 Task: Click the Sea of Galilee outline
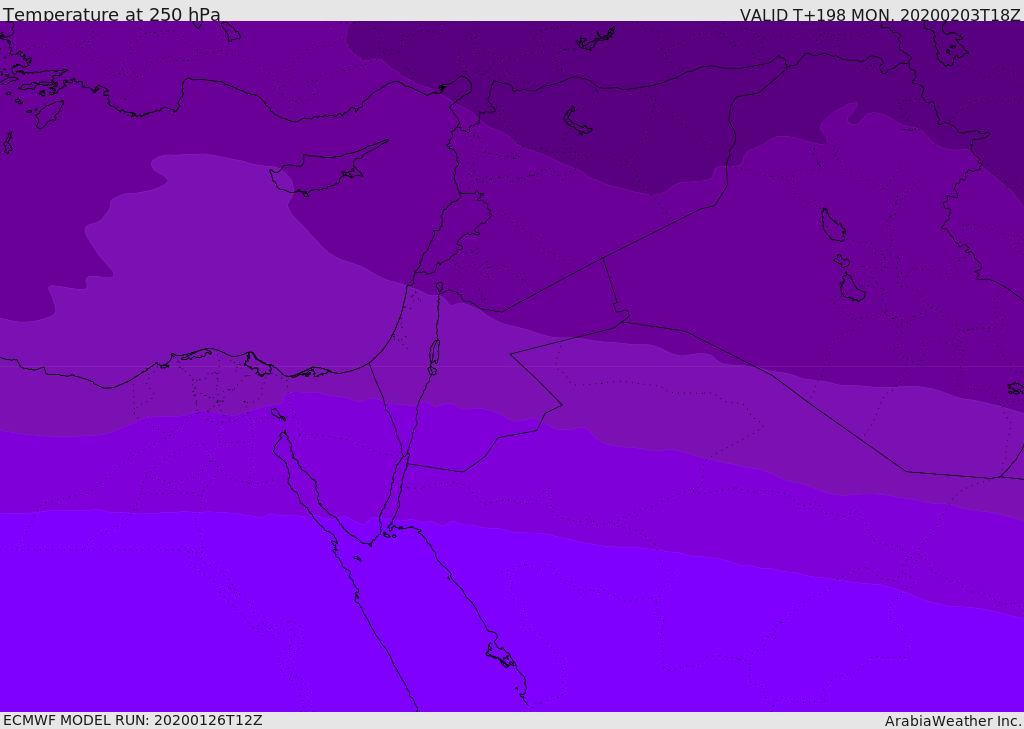tap(440, 287)
